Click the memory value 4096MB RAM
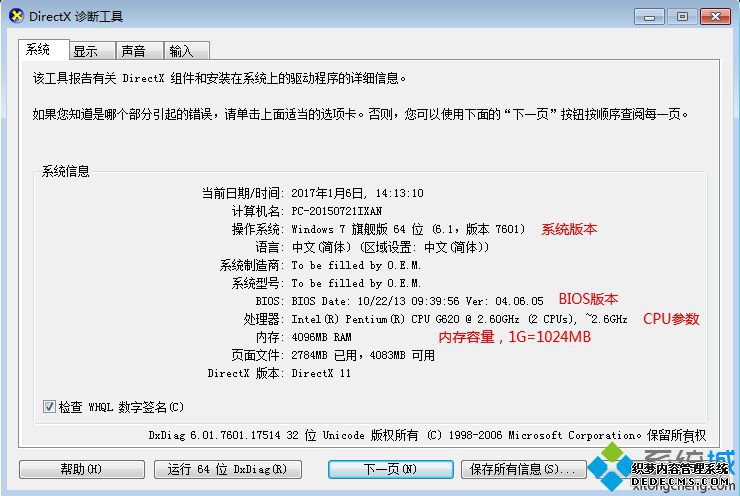This screenshot has width=740, height=496. tap(321, 337)
